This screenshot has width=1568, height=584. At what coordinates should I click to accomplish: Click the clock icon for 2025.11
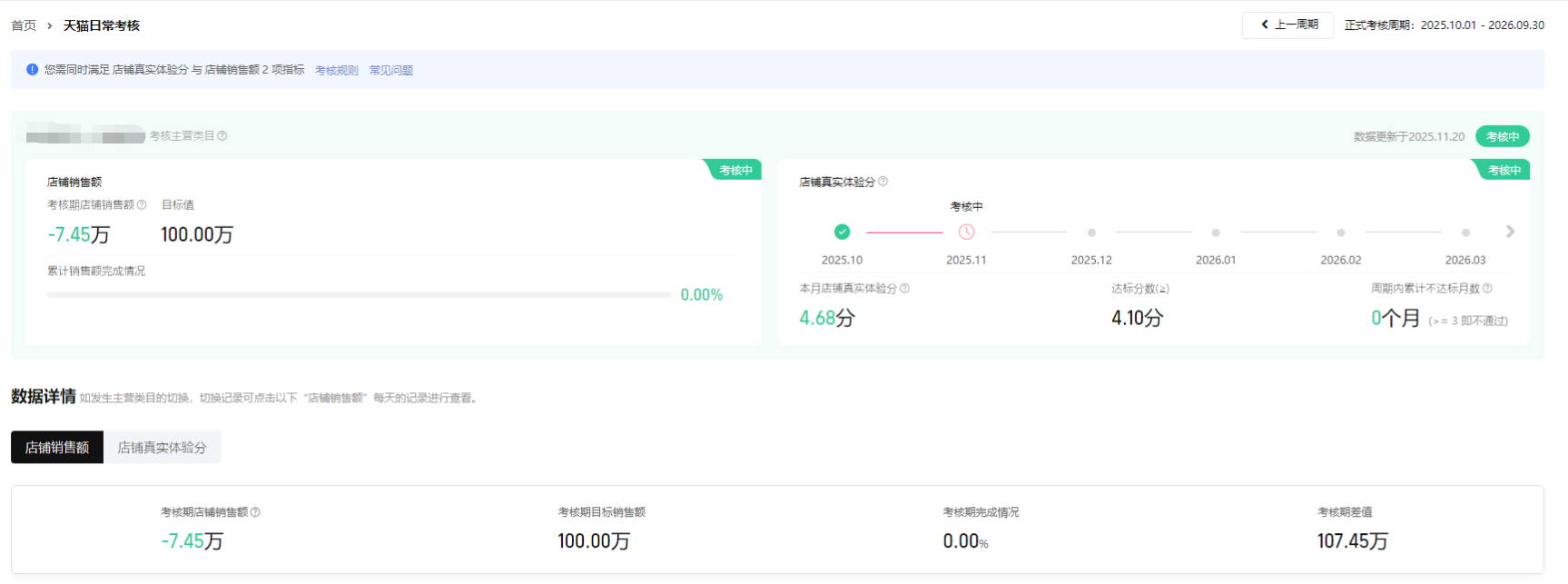[966, 233]
